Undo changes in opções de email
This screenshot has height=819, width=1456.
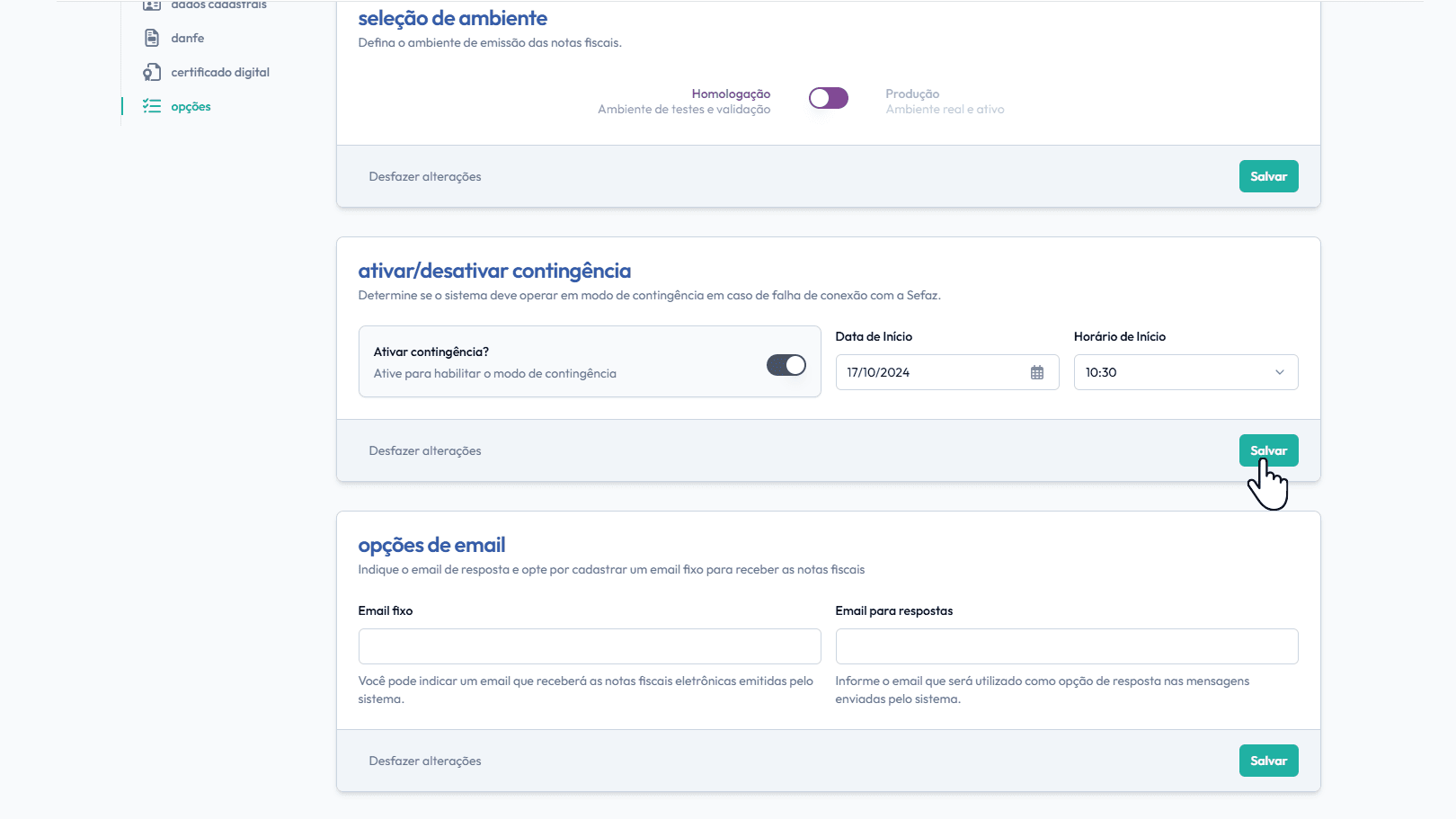[425, 761]
